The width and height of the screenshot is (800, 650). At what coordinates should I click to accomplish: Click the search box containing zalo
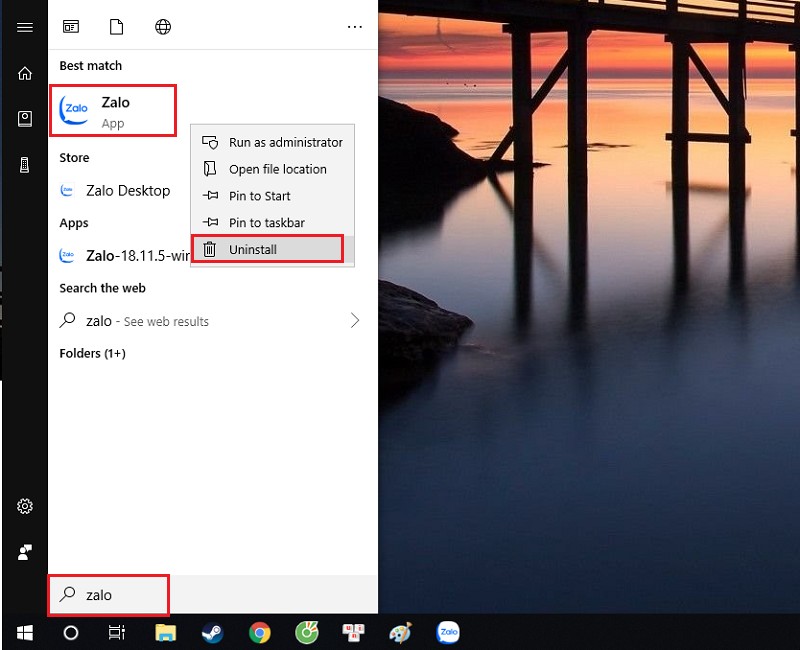coord(109,595)
